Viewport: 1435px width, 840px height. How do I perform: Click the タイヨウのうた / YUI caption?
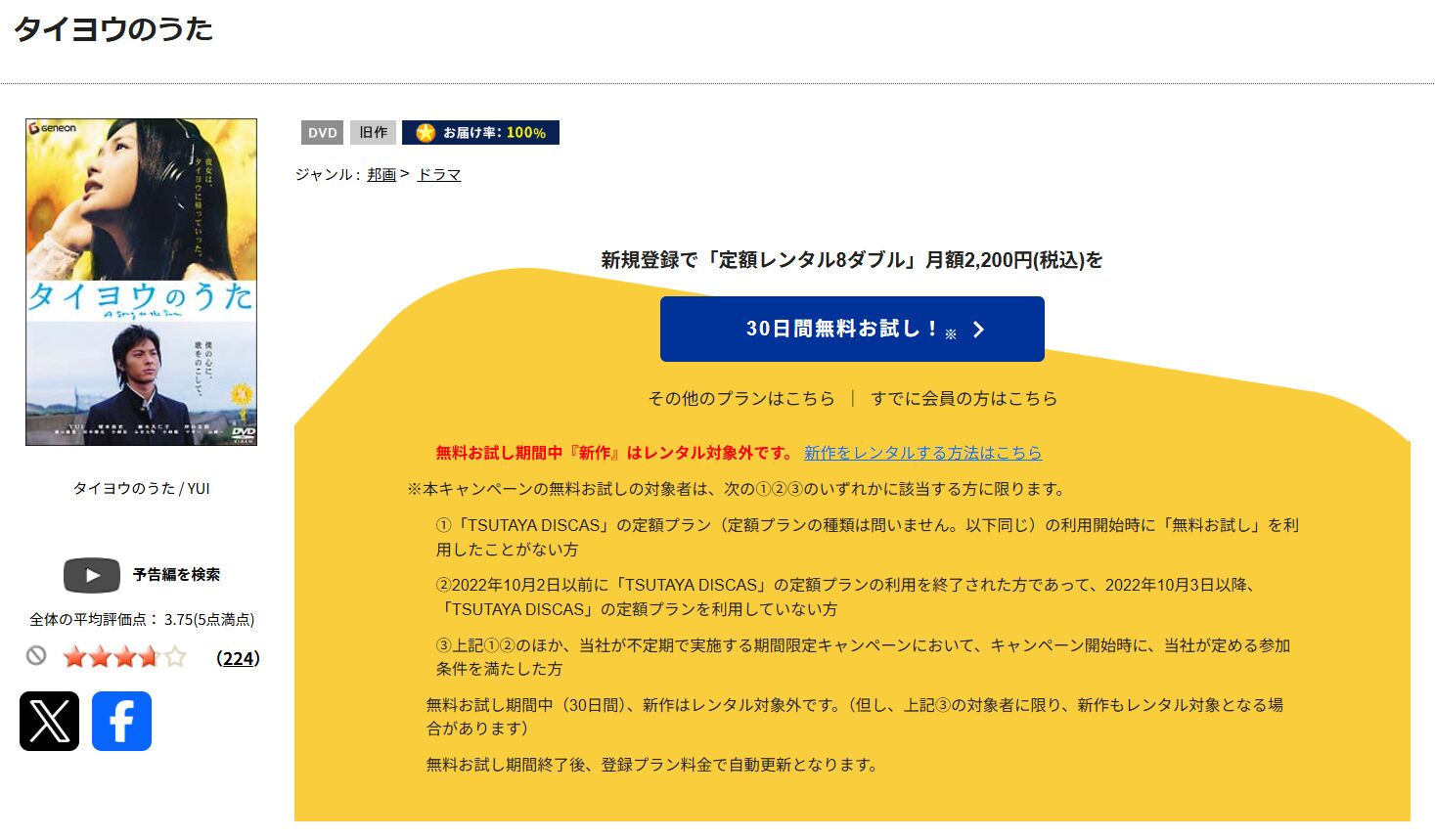pyautogui.click(x=141, y=488)
